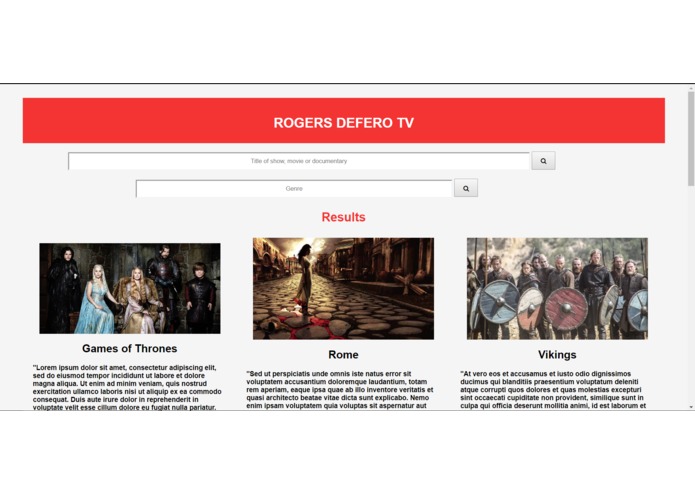Click the ROGERS DEFERO TV header
The width and height of the screenshot is (695, 494).
tap(344, 121)
